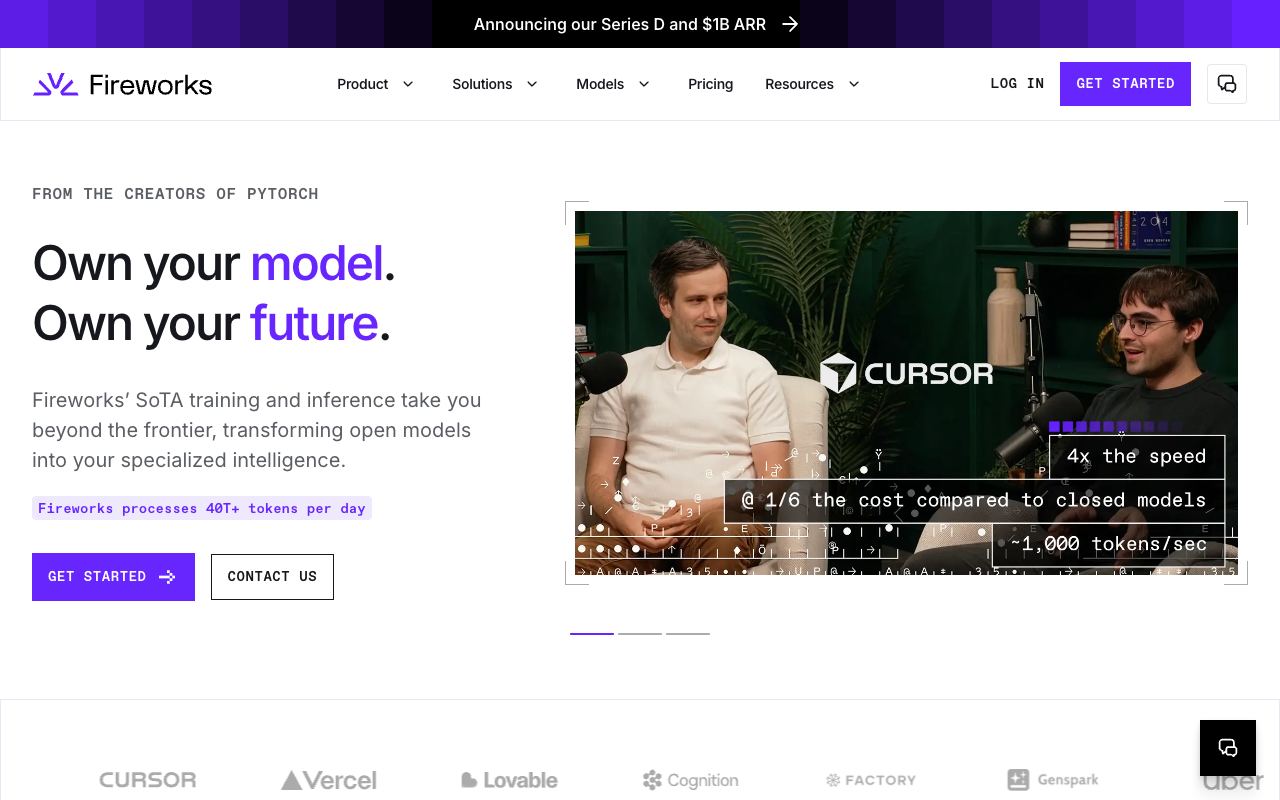Viewport: 1280px width, 800px height.
Task: Click the CONTACT US button
Action: pyautogui.click(x=272, y=577)
